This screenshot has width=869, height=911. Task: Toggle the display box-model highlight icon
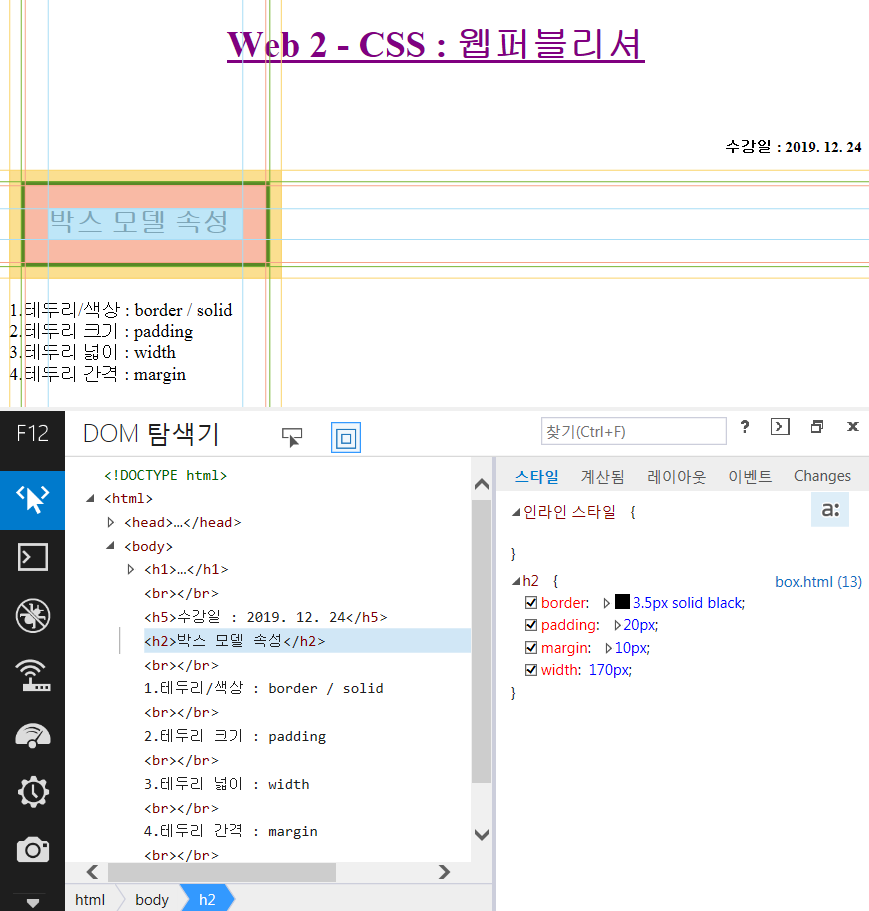pos(346,437)
